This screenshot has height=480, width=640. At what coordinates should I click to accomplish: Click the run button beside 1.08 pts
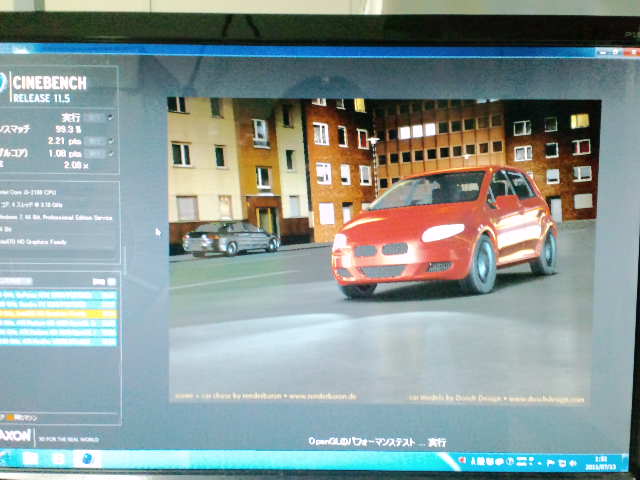point(94,154)
